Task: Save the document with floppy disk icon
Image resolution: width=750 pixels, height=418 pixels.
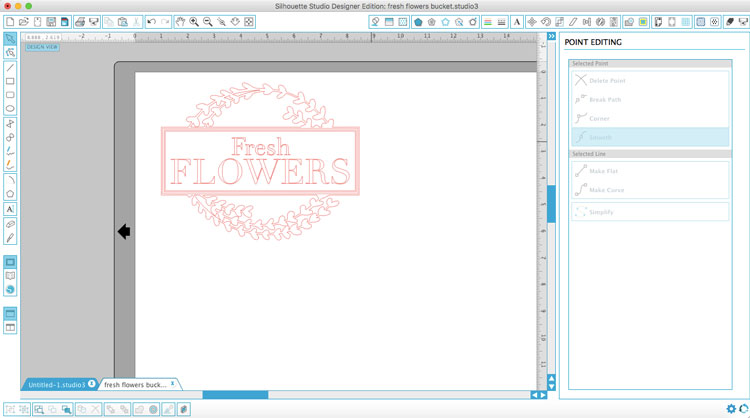Action: tap(51, 22)
